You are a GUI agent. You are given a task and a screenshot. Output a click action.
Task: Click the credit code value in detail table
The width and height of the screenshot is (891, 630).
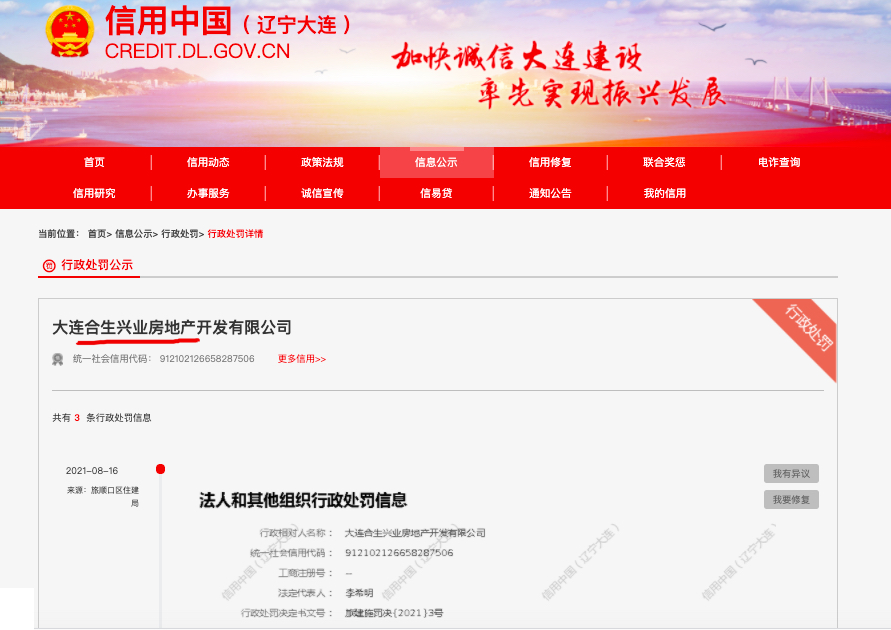point(399,553)
